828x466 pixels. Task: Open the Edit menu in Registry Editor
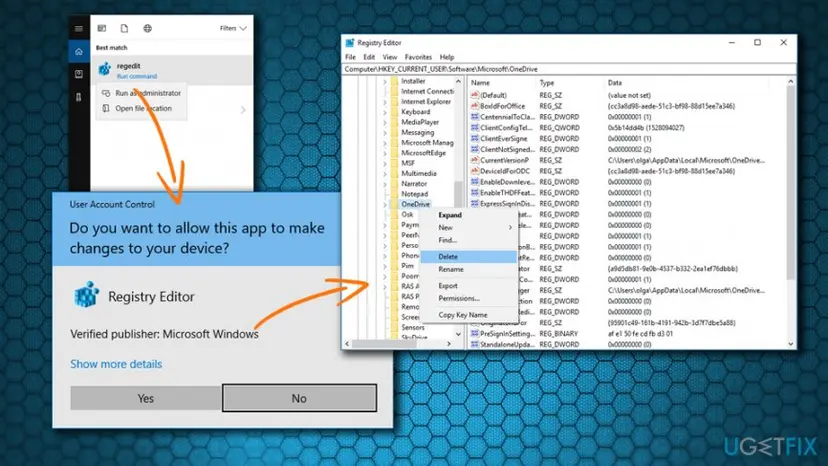369,57
